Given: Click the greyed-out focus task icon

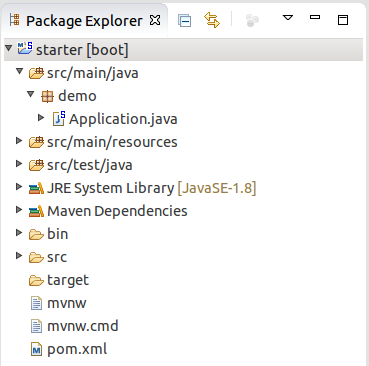Looking at the screenshot, I should click(x=252, y=20).
